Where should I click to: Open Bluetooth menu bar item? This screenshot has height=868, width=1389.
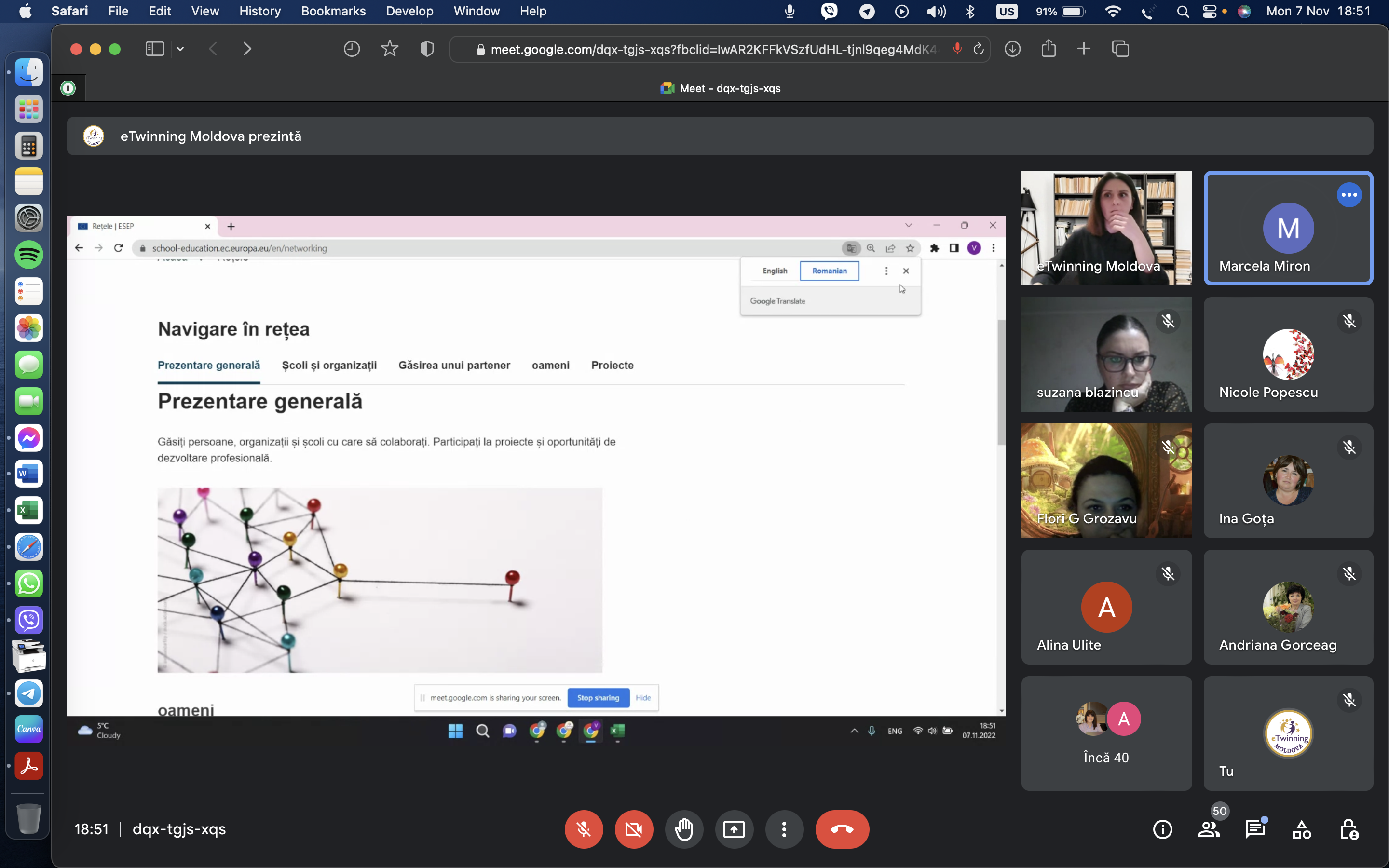pyautogui.click(x=970, y=11)
